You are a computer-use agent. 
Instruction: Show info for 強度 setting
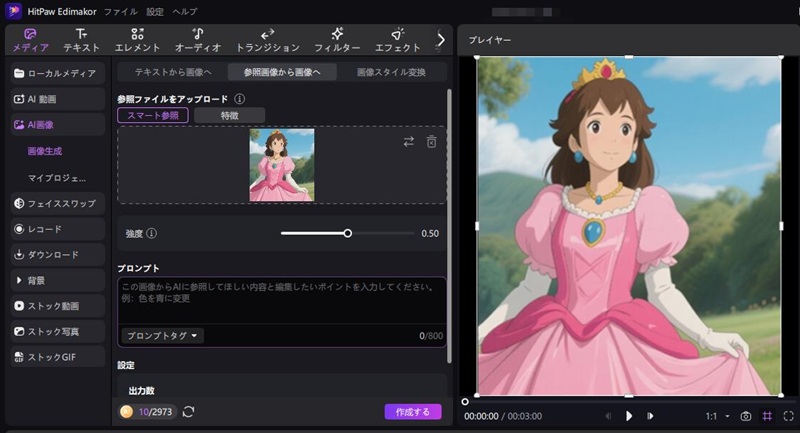[152, 233]
